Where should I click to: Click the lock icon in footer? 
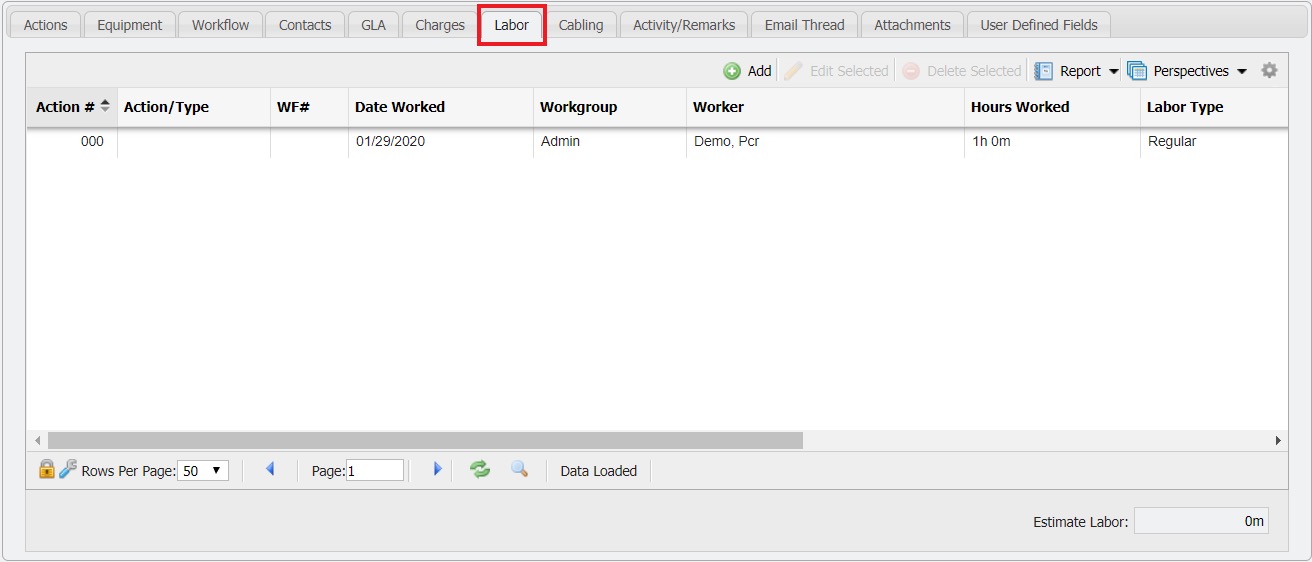(x=46, y=469)
